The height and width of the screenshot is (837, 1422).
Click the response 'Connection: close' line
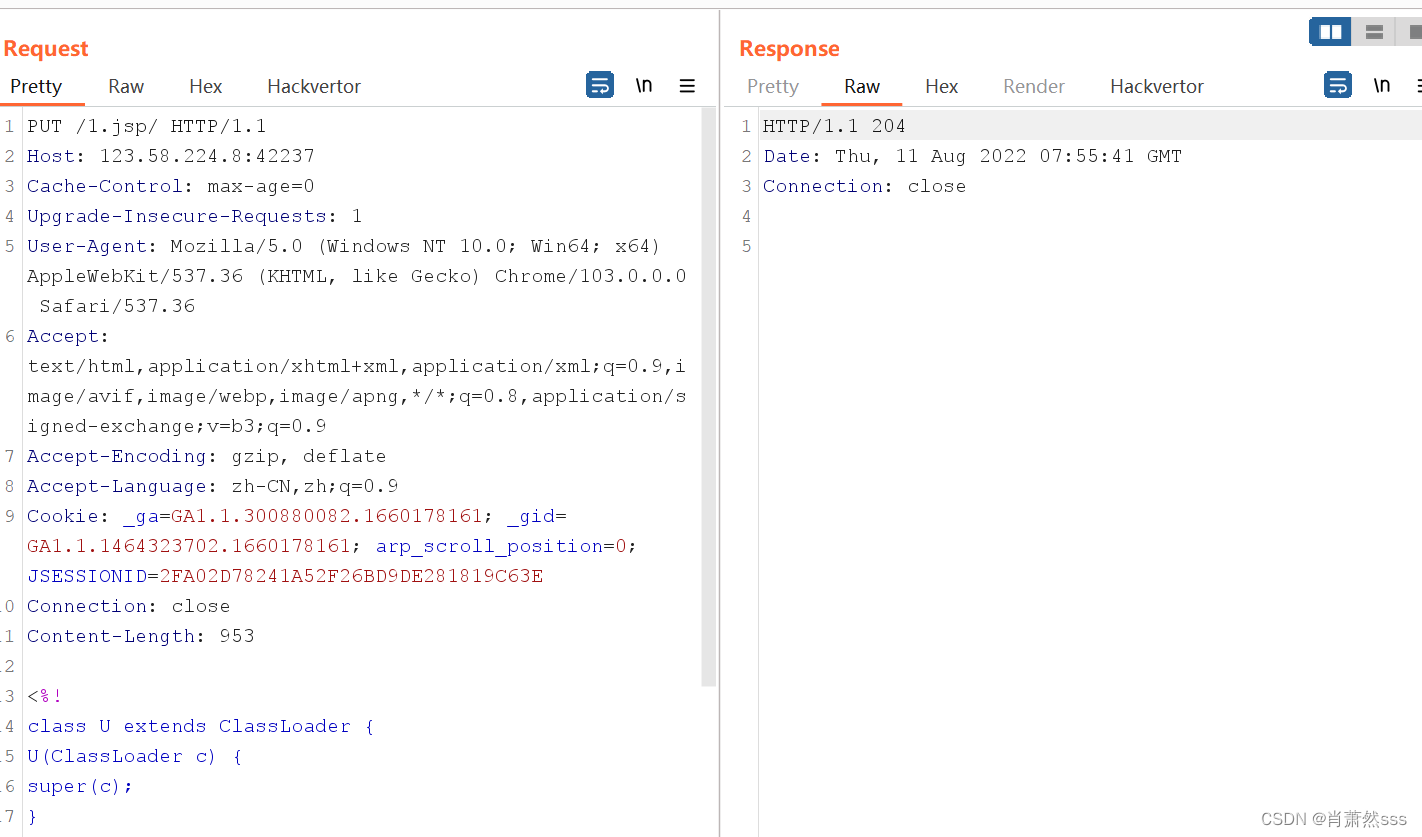click(865, 186)
